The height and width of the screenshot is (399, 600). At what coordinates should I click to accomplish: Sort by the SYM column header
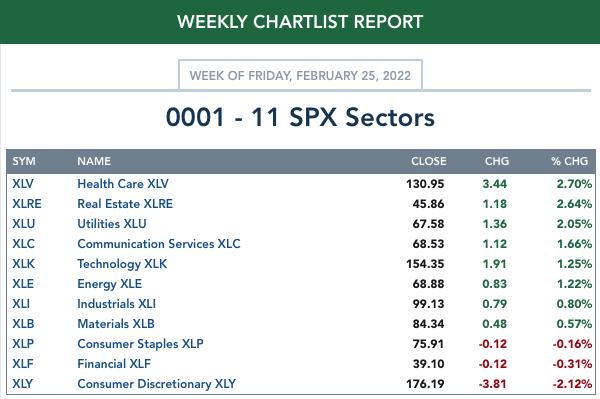pyautogui.click(x=24, y=161)
